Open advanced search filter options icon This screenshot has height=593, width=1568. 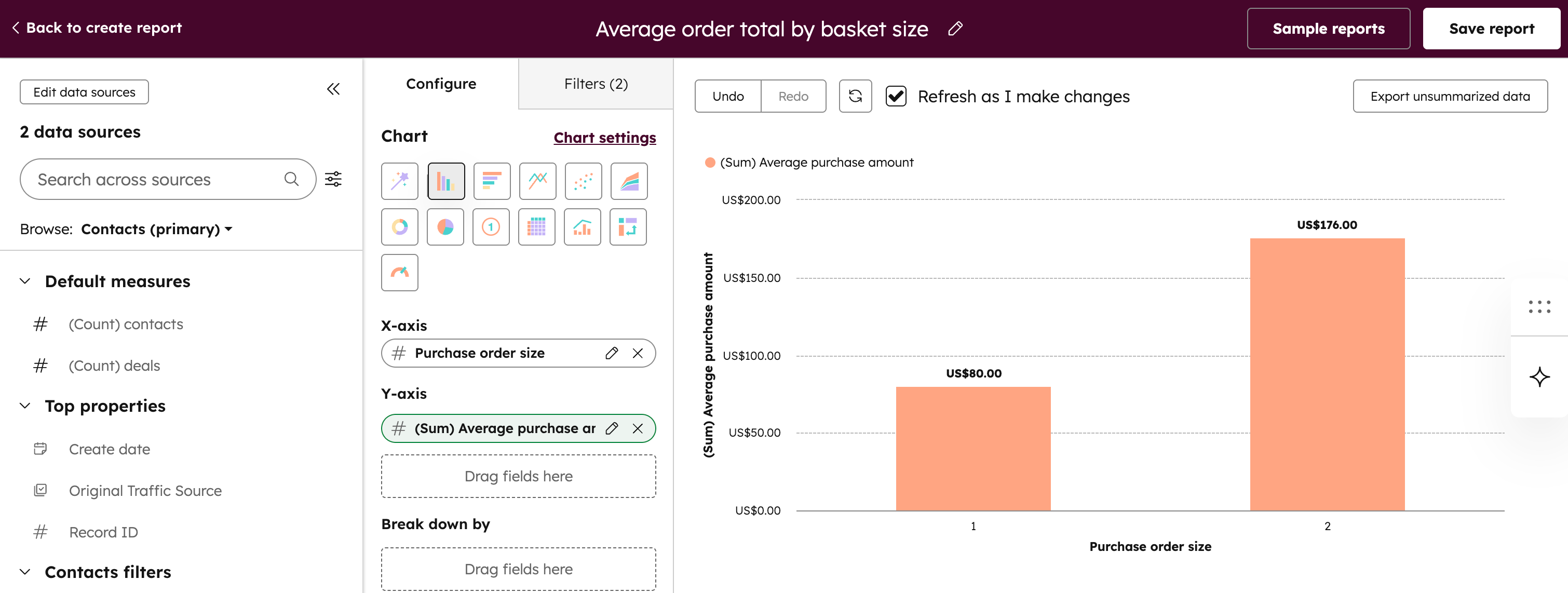pyautogui.click(x=333, y=179)
